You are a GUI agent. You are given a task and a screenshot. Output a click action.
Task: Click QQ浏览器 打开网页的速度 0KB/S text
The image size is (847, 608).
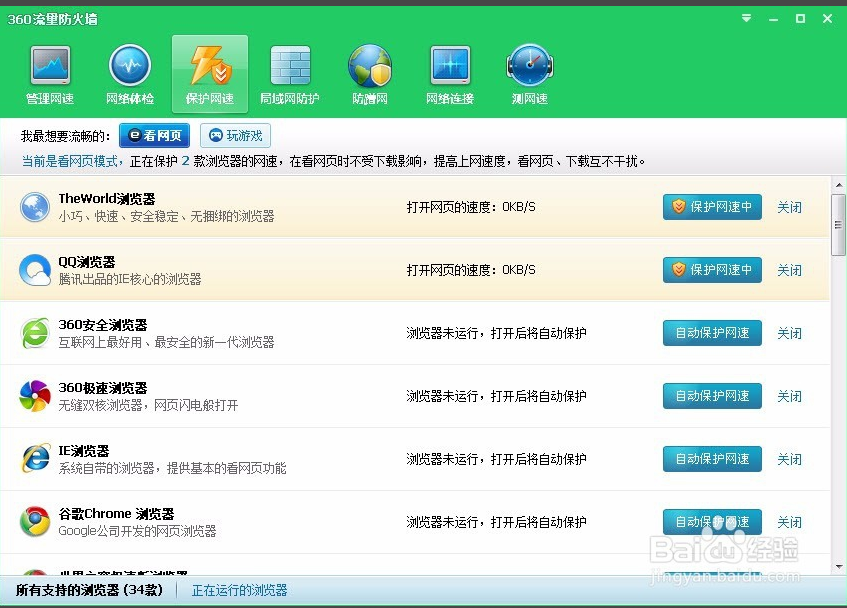click(x=471, y=270)
